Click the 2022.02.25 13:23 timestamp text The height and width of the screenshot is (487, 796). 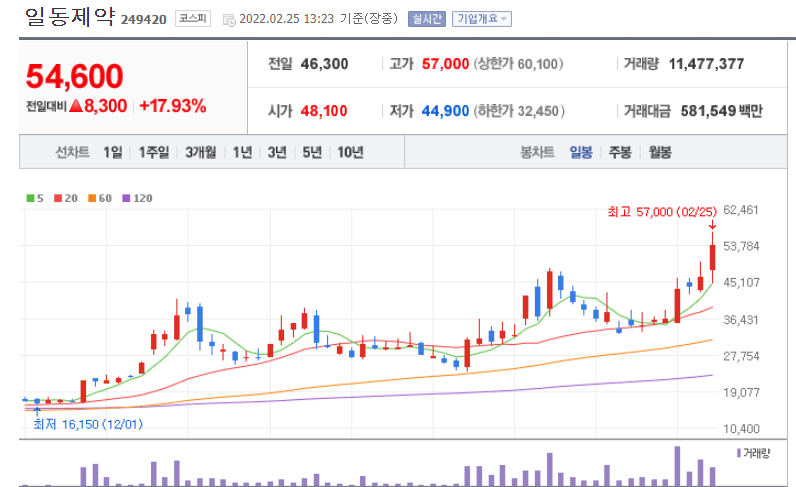[x=286, y=19]
